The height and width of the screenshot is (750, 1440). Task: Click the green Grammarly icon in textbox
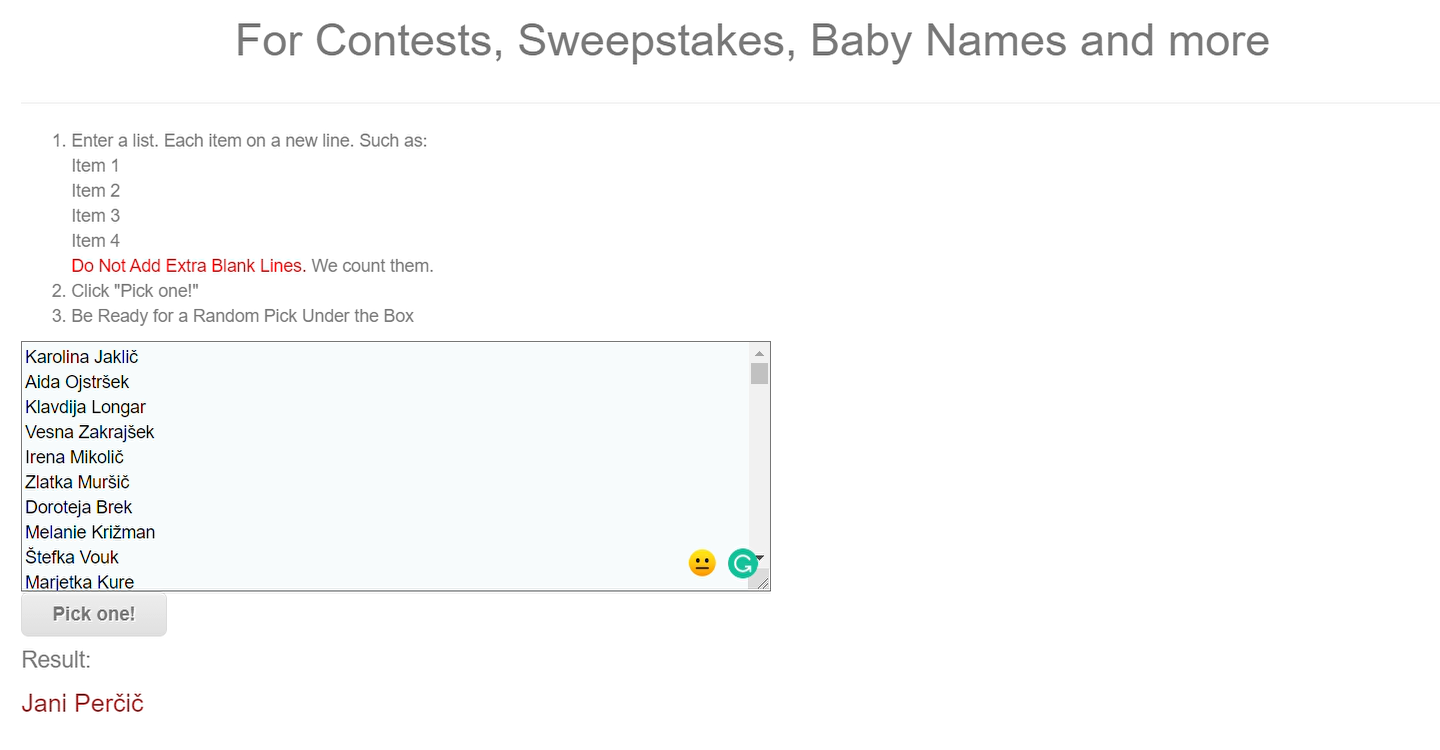pyautogui.click(x=742, y=564)
